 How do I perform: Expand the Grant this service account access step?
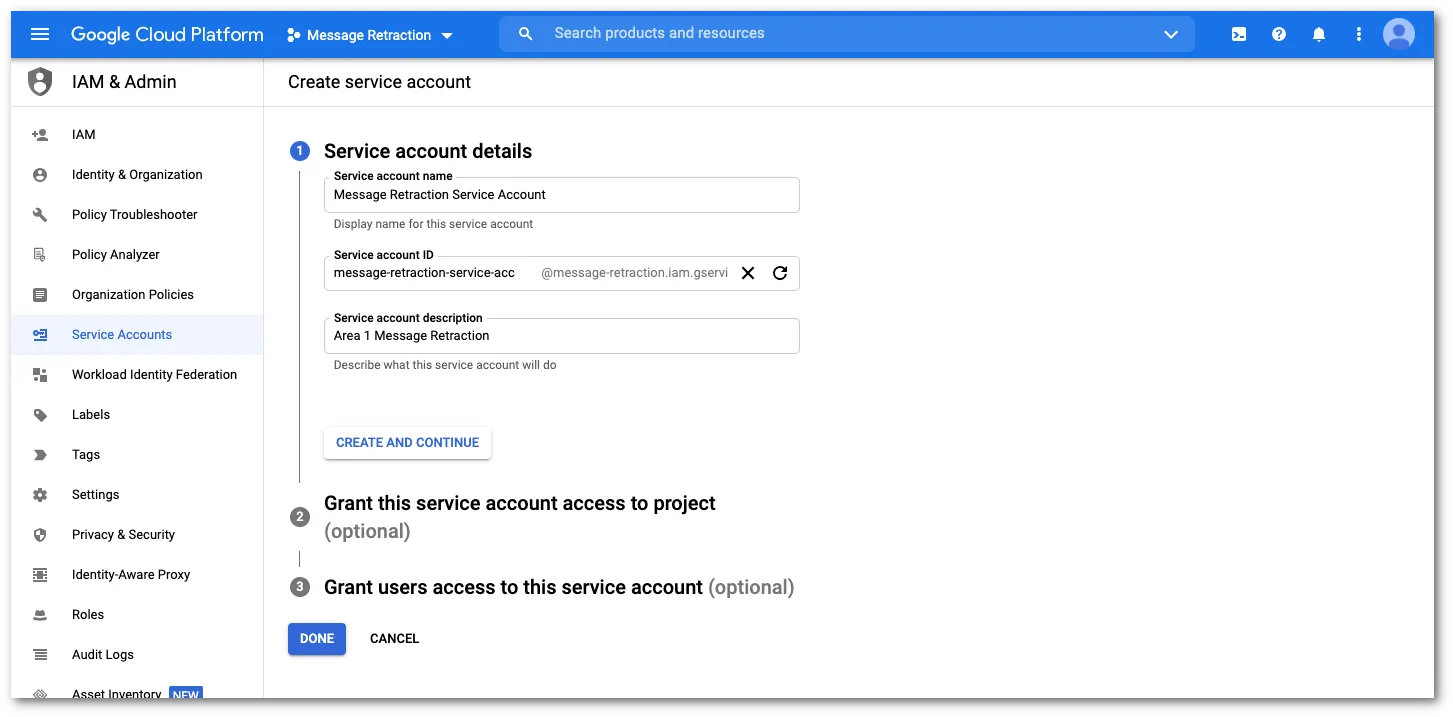click(x=519, y=503)
